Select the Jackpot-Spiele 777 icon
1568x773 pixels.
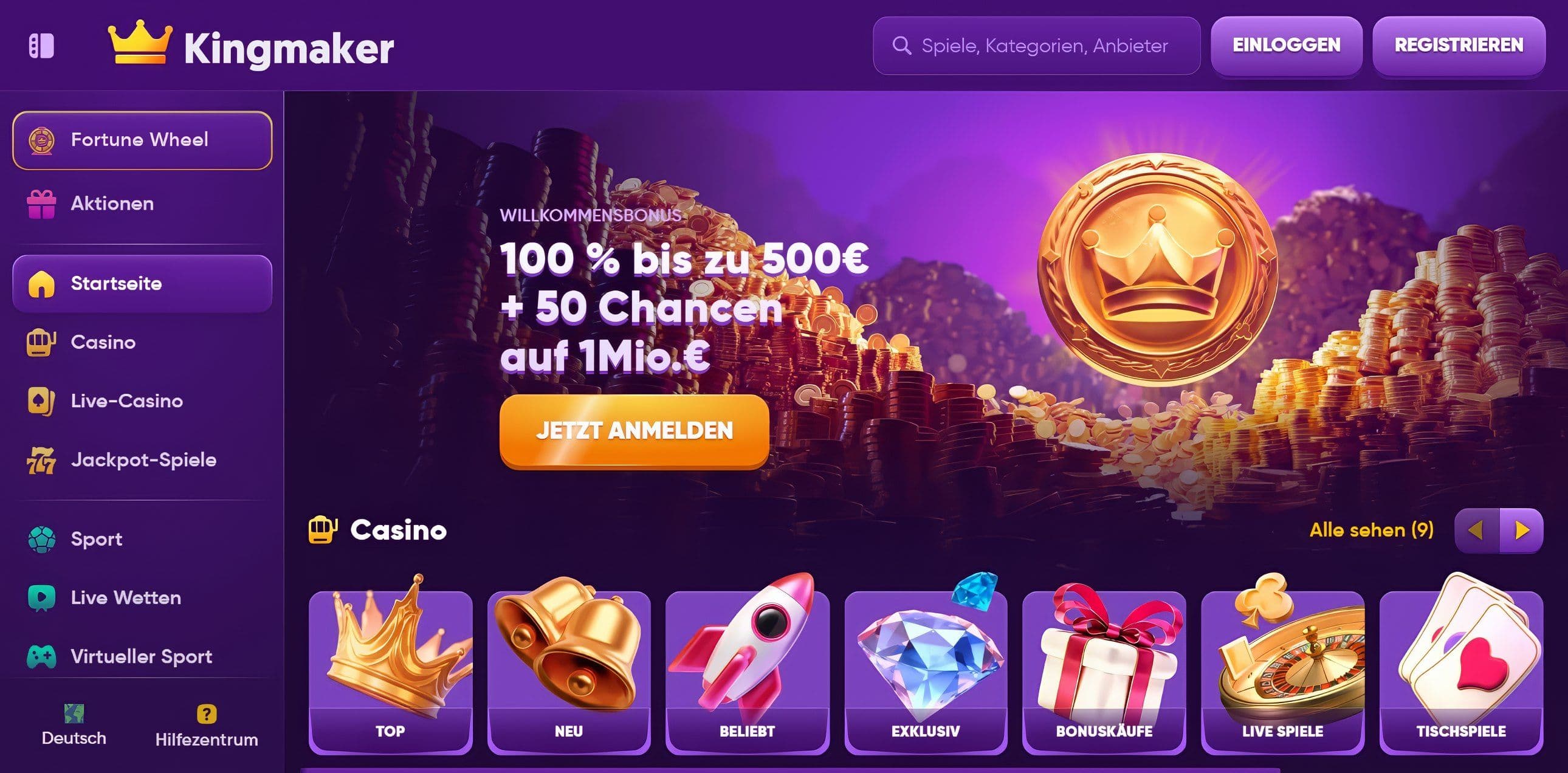(41, 460)
